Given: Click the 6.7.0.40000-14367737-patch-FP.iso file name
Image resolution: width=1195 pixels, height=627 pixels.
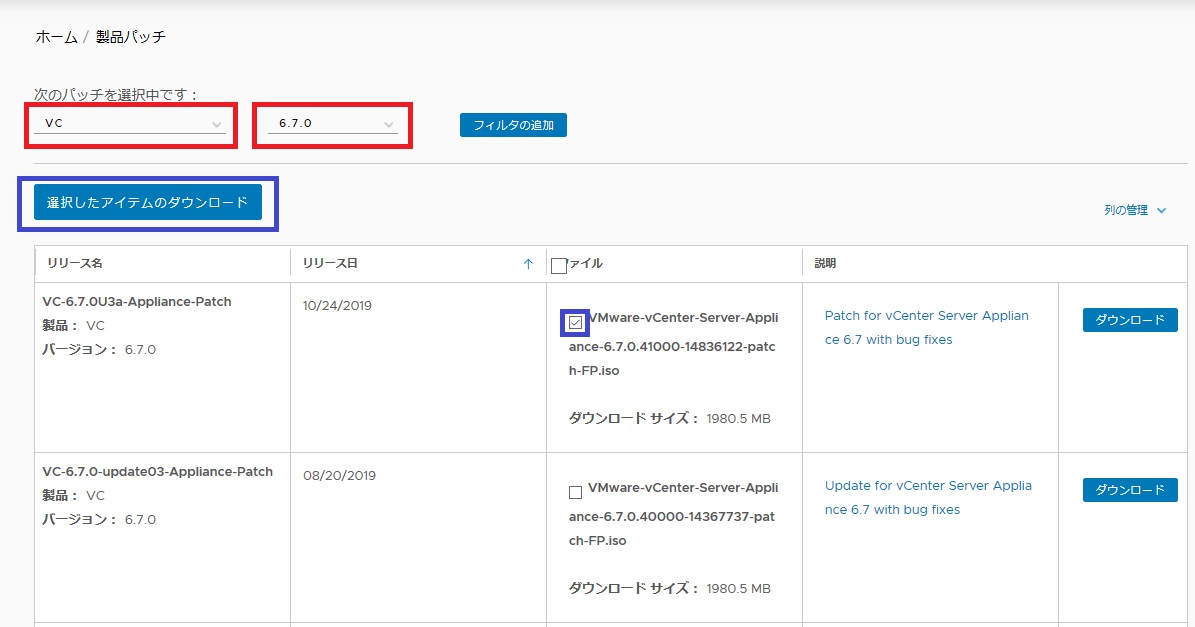Looking at the screenshot, I should click(673, 514).
